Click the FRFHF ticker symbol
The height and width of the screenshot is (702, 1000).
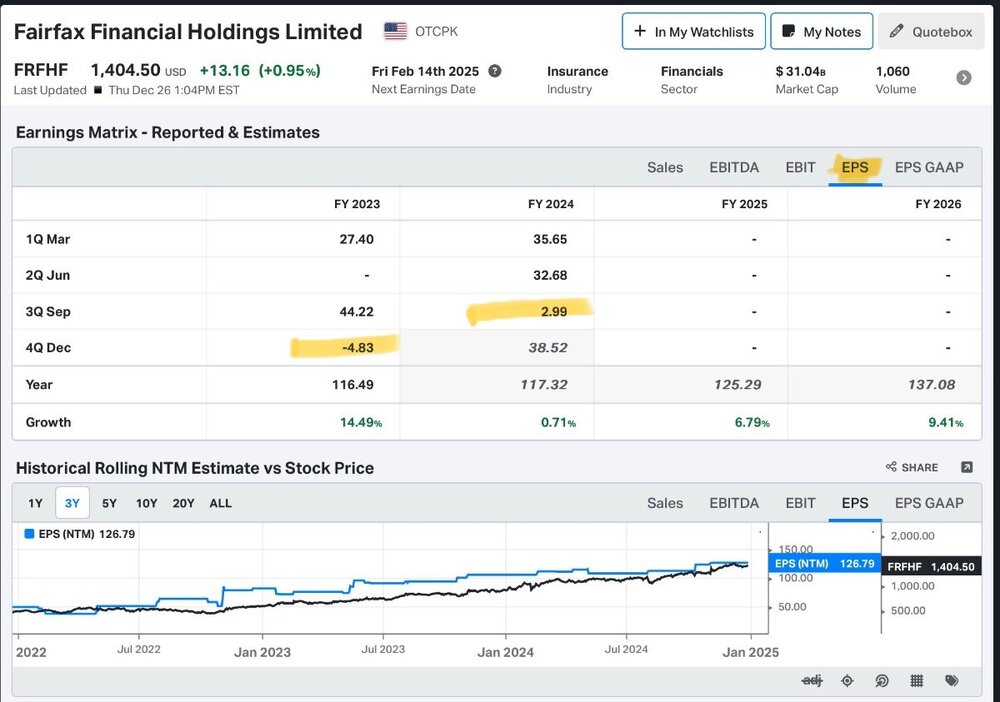41,69
